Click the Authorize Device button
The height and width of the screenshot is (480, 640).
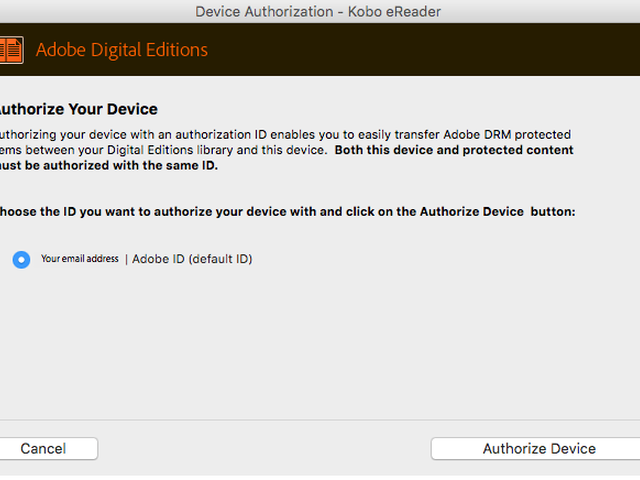click(536, 449)
